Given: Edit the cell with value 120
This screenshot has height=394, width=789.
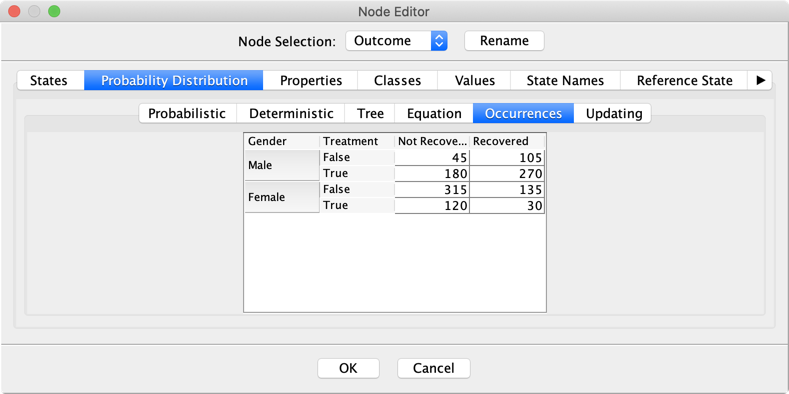Looking at the screenshot, I should tap(432, 206).
